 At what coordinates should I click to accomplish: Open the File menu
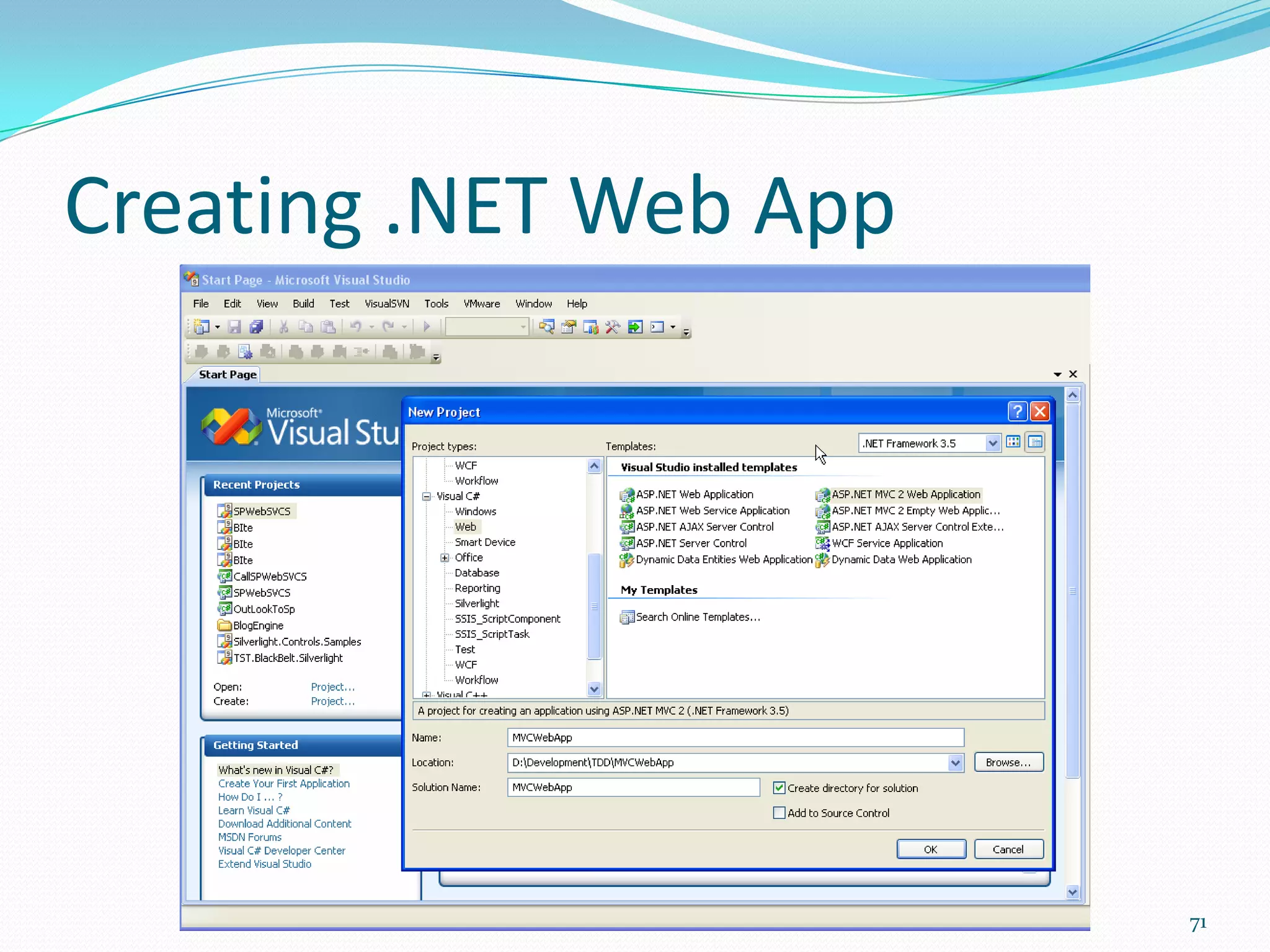(200, 304)
